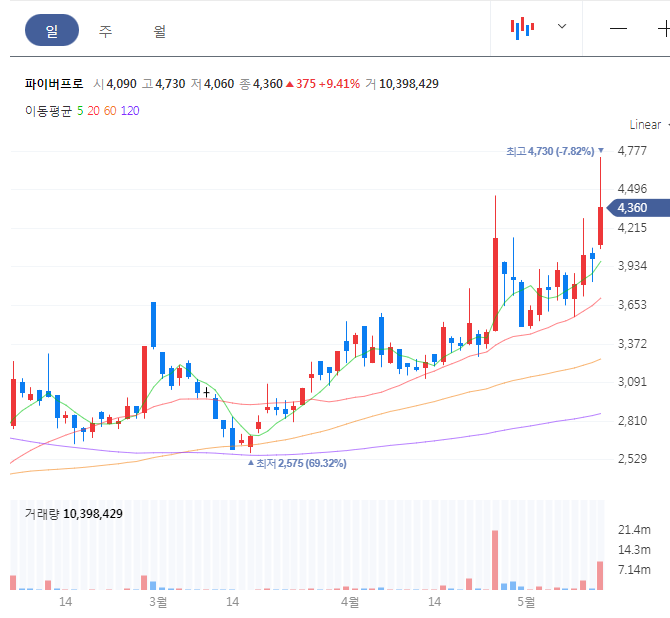Click the 2,529 price axis label
This screenshot has width=670, height=618.
tap(632, 459)
